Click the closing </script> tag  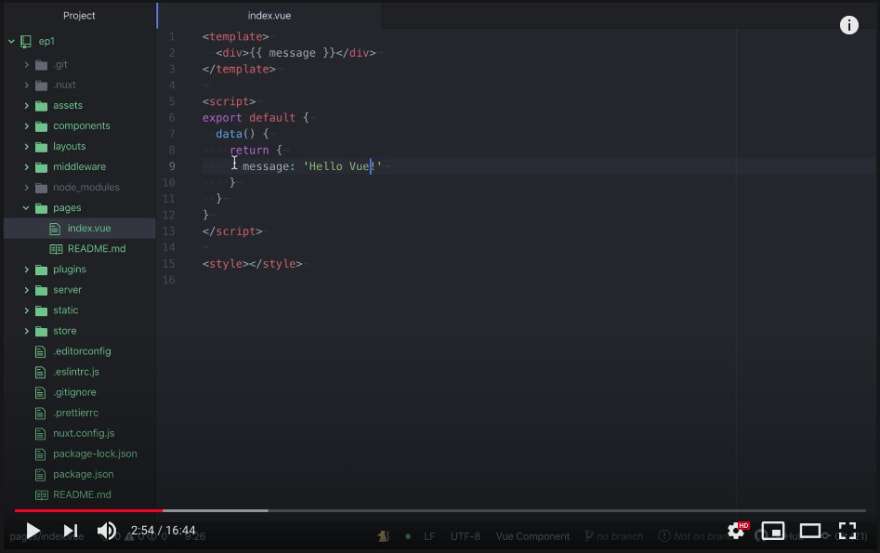[x=232, y=231]
